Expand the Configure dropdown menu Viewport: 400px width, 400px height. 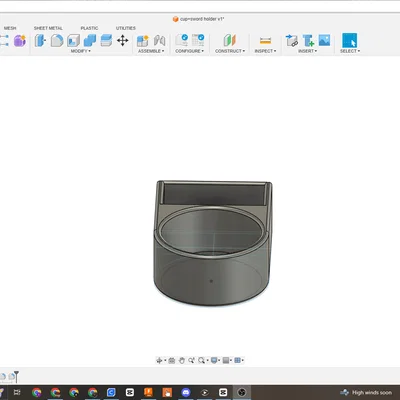click(189, 51)
